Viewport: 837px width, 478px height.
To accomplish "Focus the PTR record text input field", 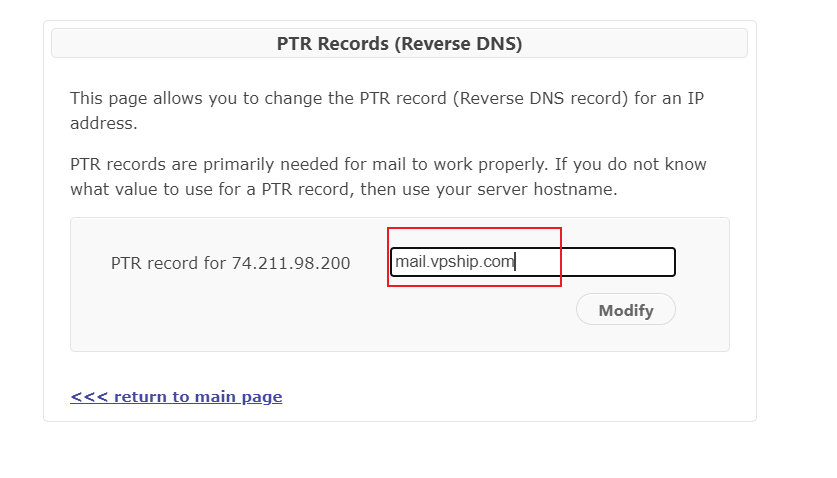I will pyautogui.click(x=533, y=262).
